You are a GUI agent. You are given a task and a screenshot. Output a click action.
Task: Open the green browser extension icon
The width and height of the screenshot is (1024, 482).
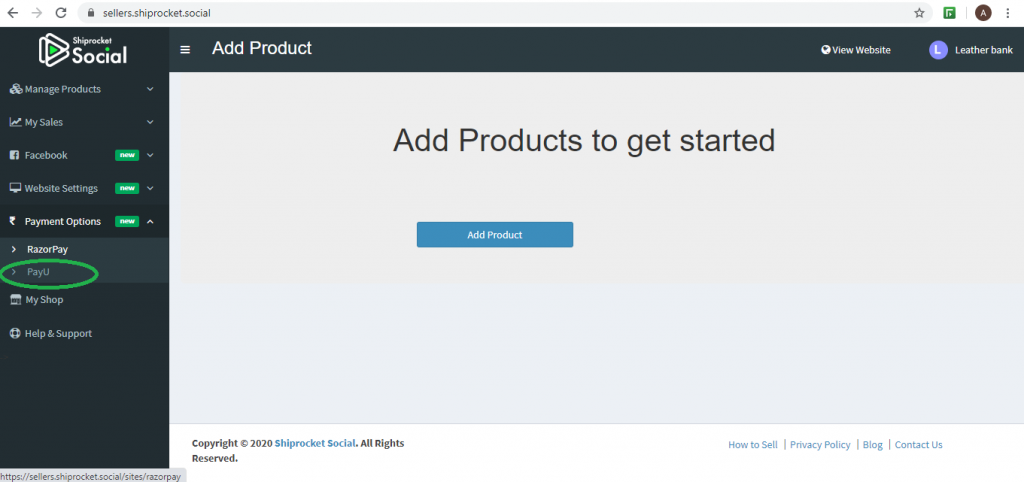pos(950,12)
